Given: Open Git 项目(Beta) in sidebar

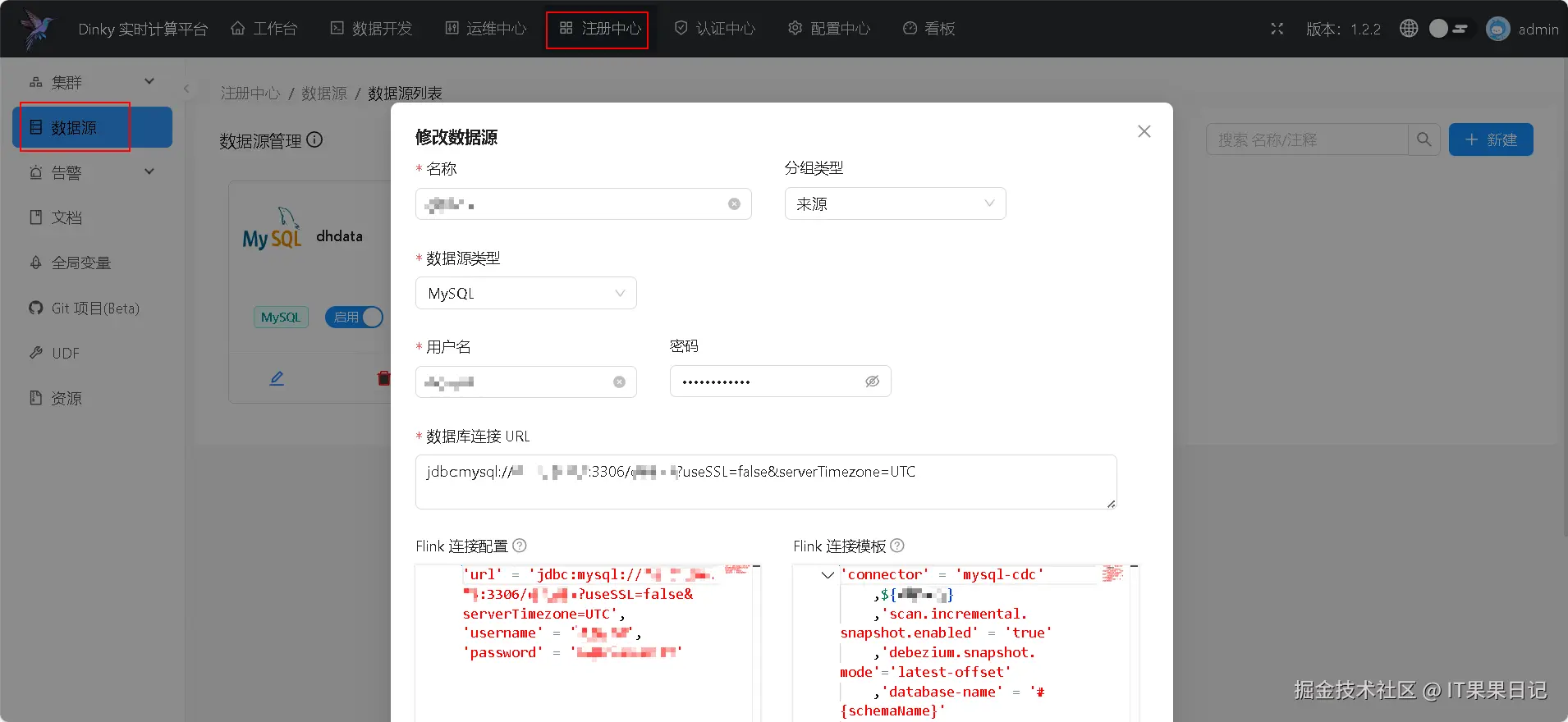Looking at the screenshot, I should coord(92,308).
